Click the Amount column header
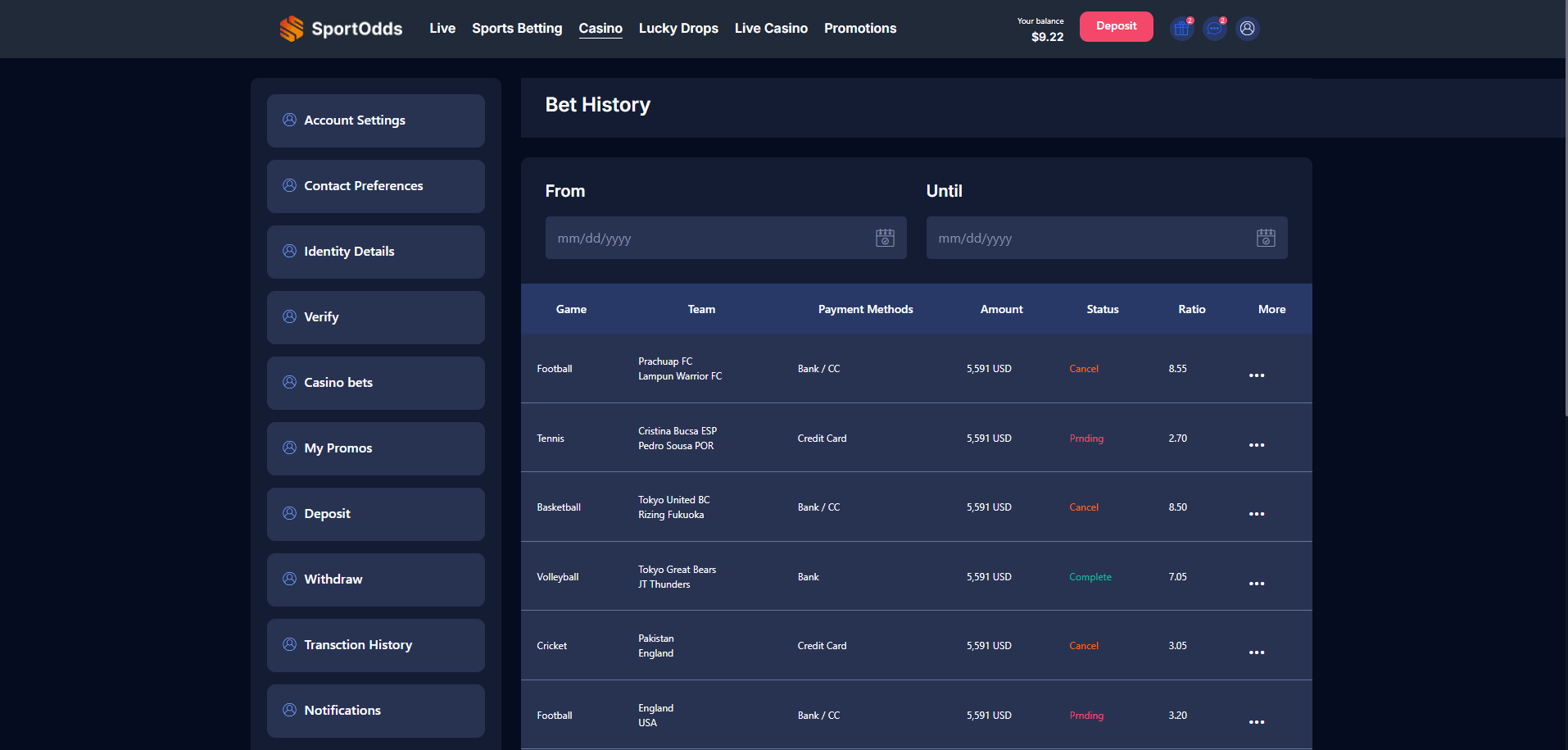 1001,309
